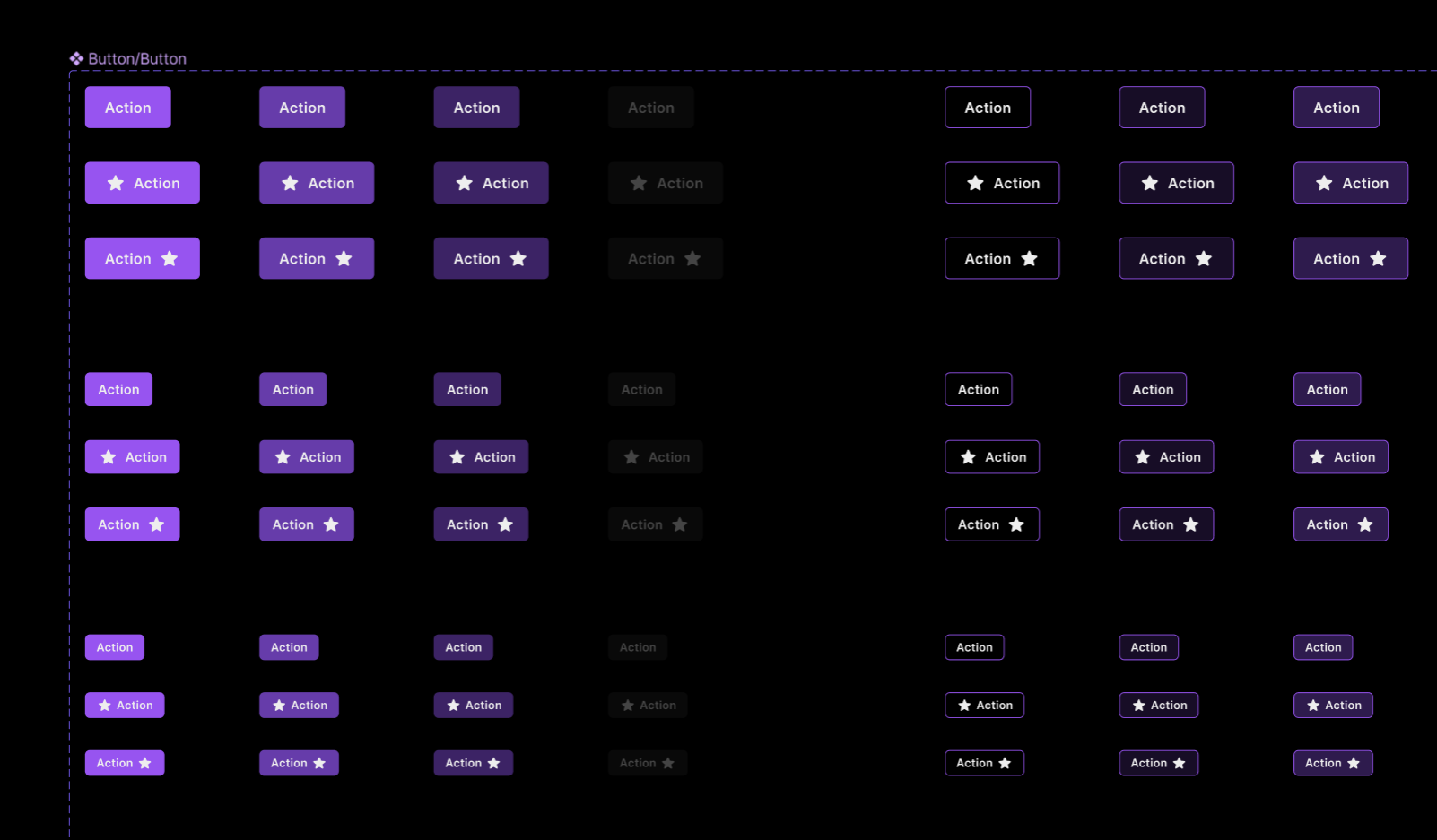1437x840 pixels.
Task: Click leading star in medium-size disabled Action button
Action: click(631, 457)
